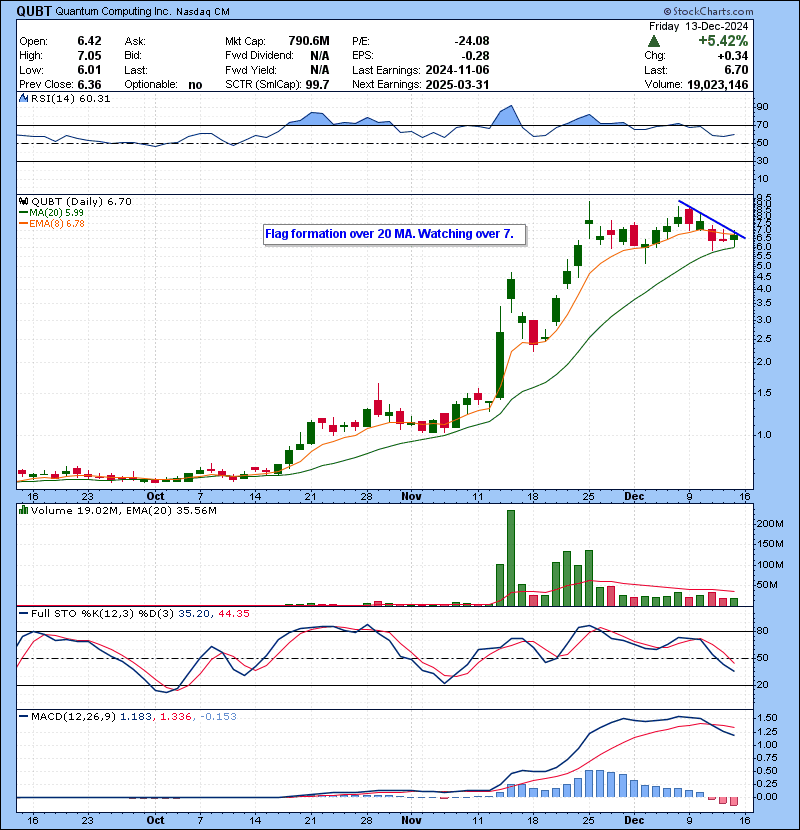Click the blue downtrend line on chart
800x830 pixels.
click(712, 219)
